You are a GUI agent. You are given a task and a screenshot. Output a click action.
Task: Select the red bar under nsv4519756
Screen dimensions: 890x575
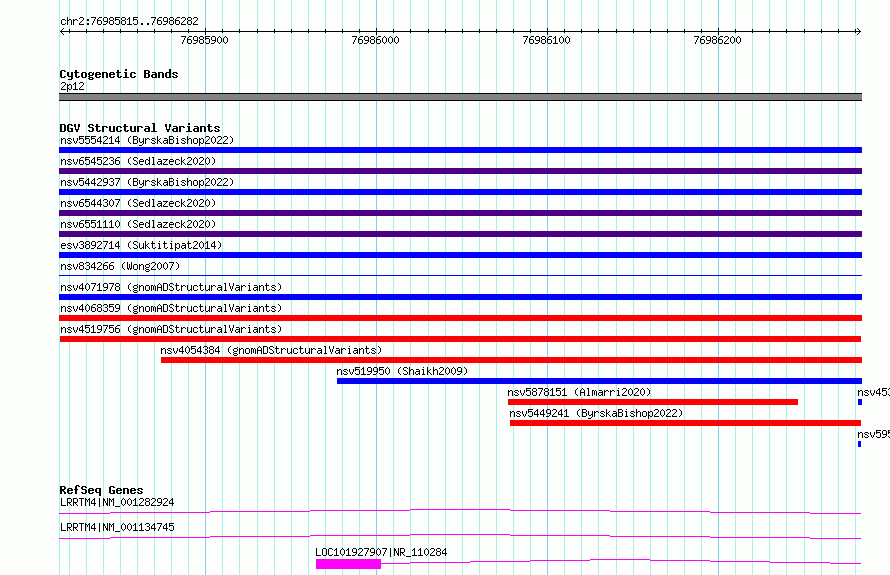[x=460, y=339]
